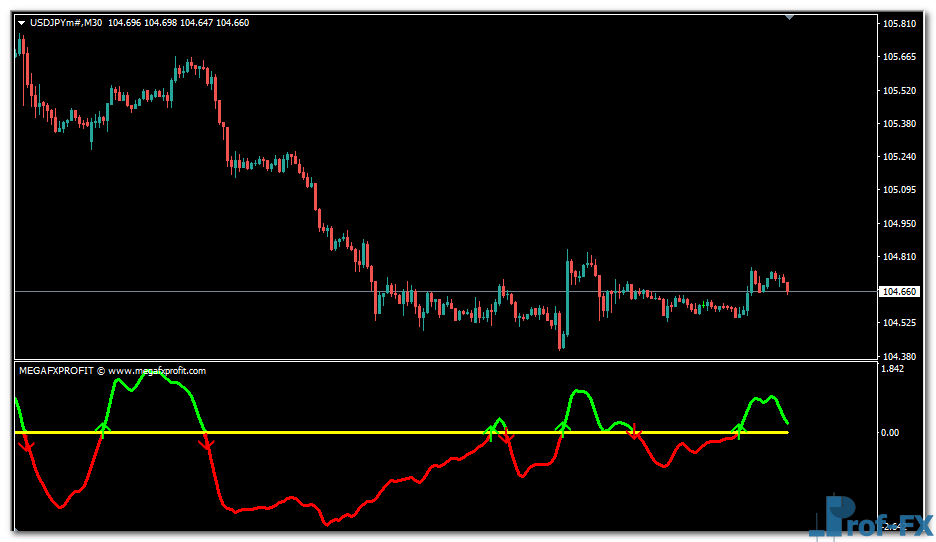936x542 pixels.
Task: Click the 0.00 indicator scale label
Action: [891, 433]
